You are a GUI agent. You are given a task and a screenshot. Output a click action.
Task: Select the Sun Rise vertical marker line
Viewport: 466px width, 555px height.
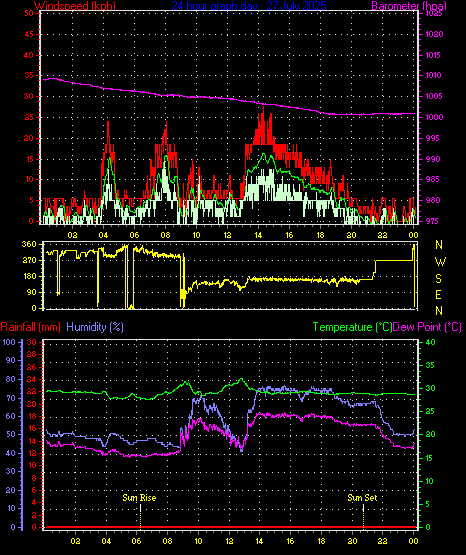point(140,516)
